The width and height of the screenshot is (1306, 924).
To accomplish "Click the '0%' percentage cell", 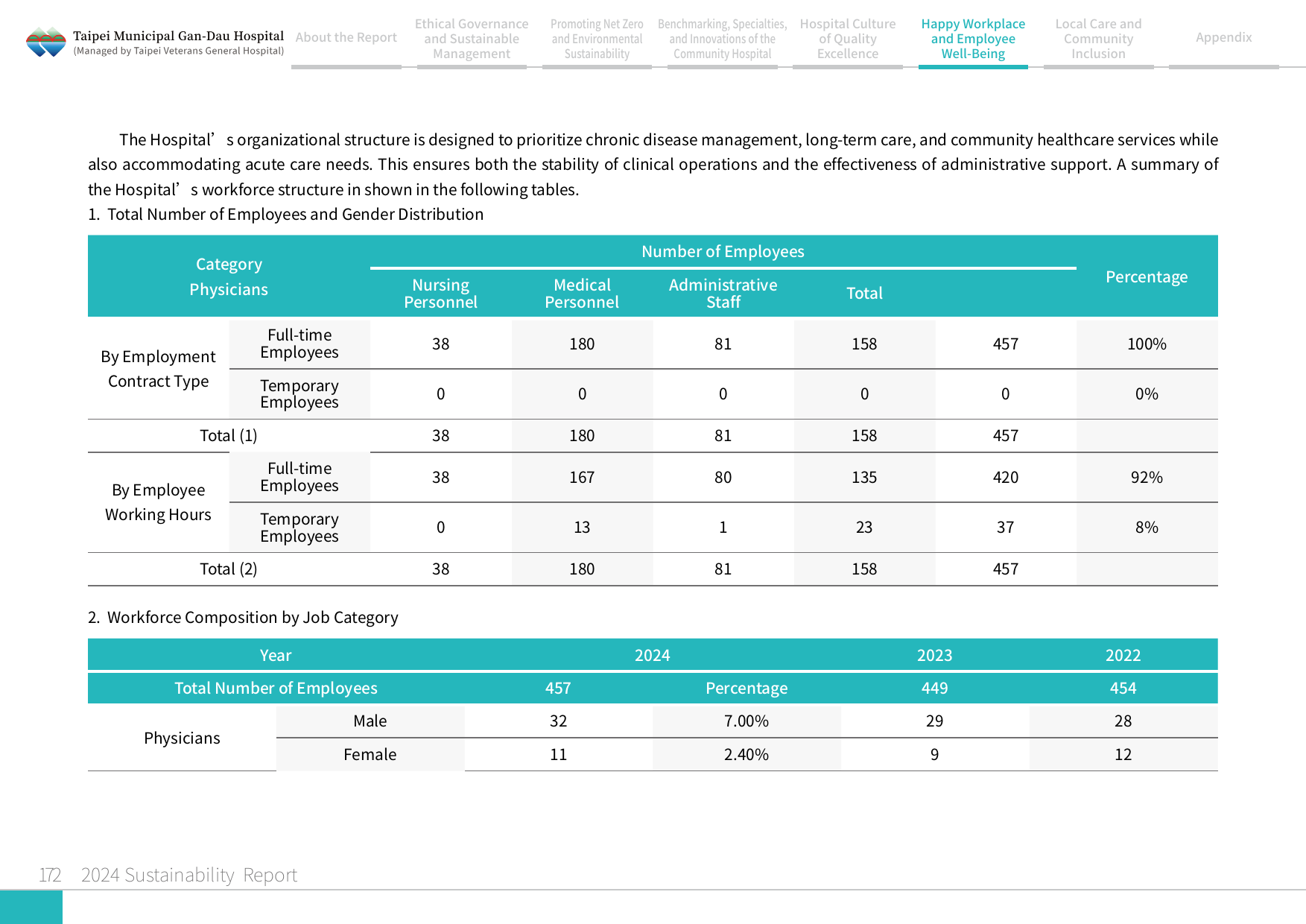I will 1147,393.
